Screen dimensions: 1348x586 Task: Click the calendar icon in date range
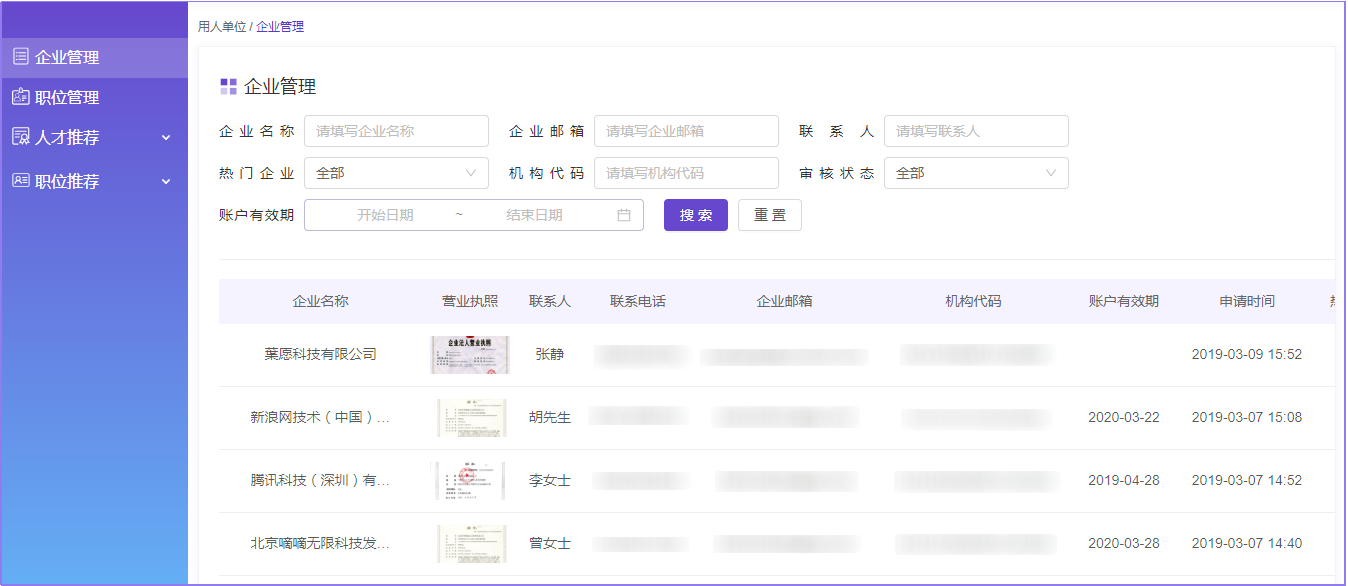pos(624,215)
